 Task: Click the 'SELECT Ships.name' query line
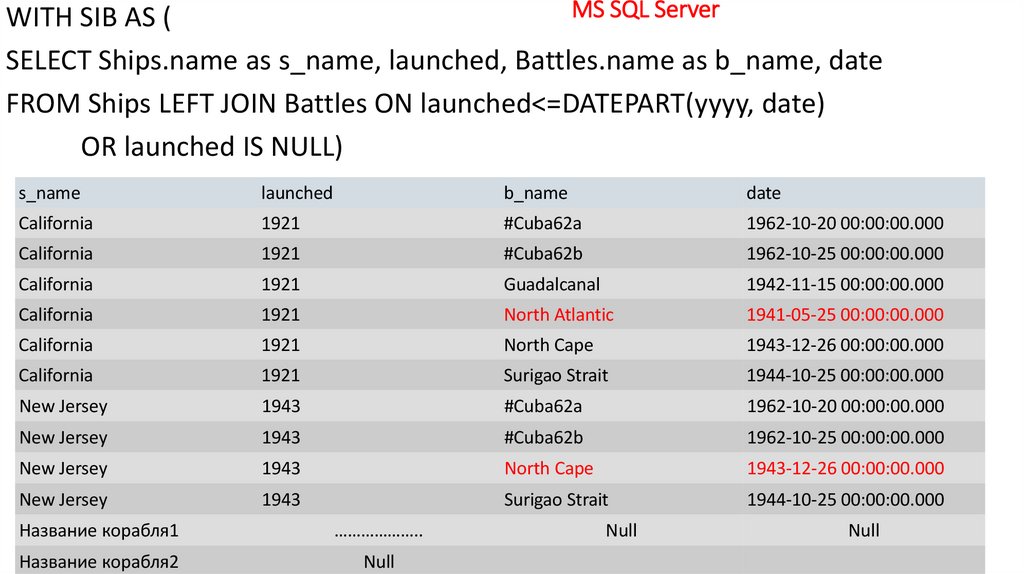(443, 61)
